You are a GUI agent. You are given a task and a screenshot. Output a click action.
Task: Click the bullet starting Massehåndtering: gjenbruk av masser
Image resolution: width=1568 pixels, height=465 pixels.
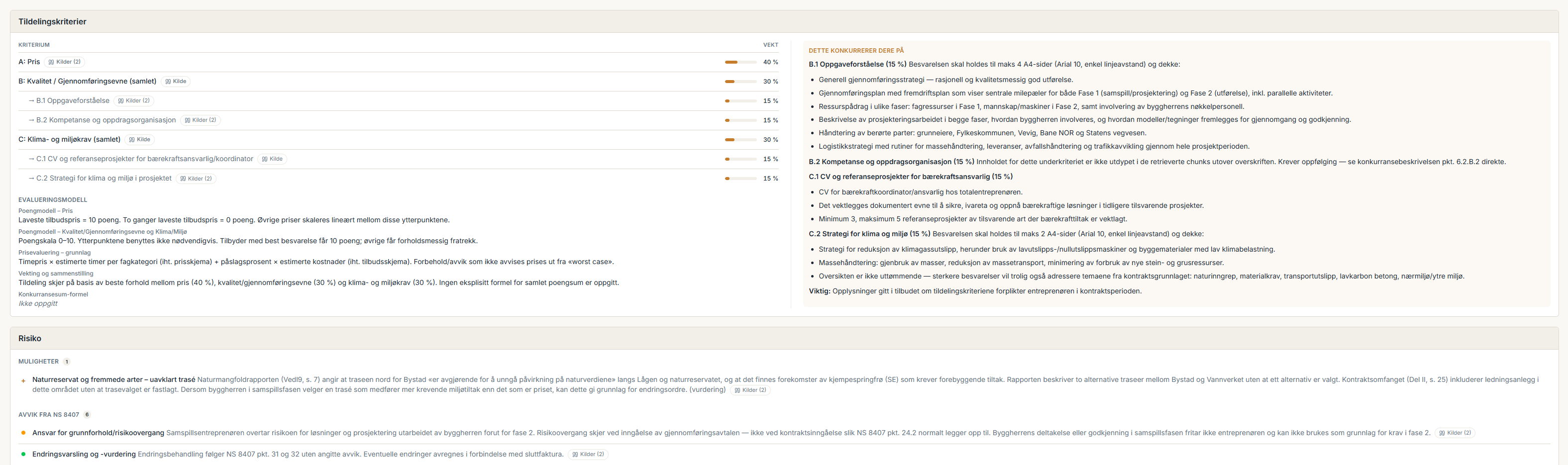pos(1022,264)
